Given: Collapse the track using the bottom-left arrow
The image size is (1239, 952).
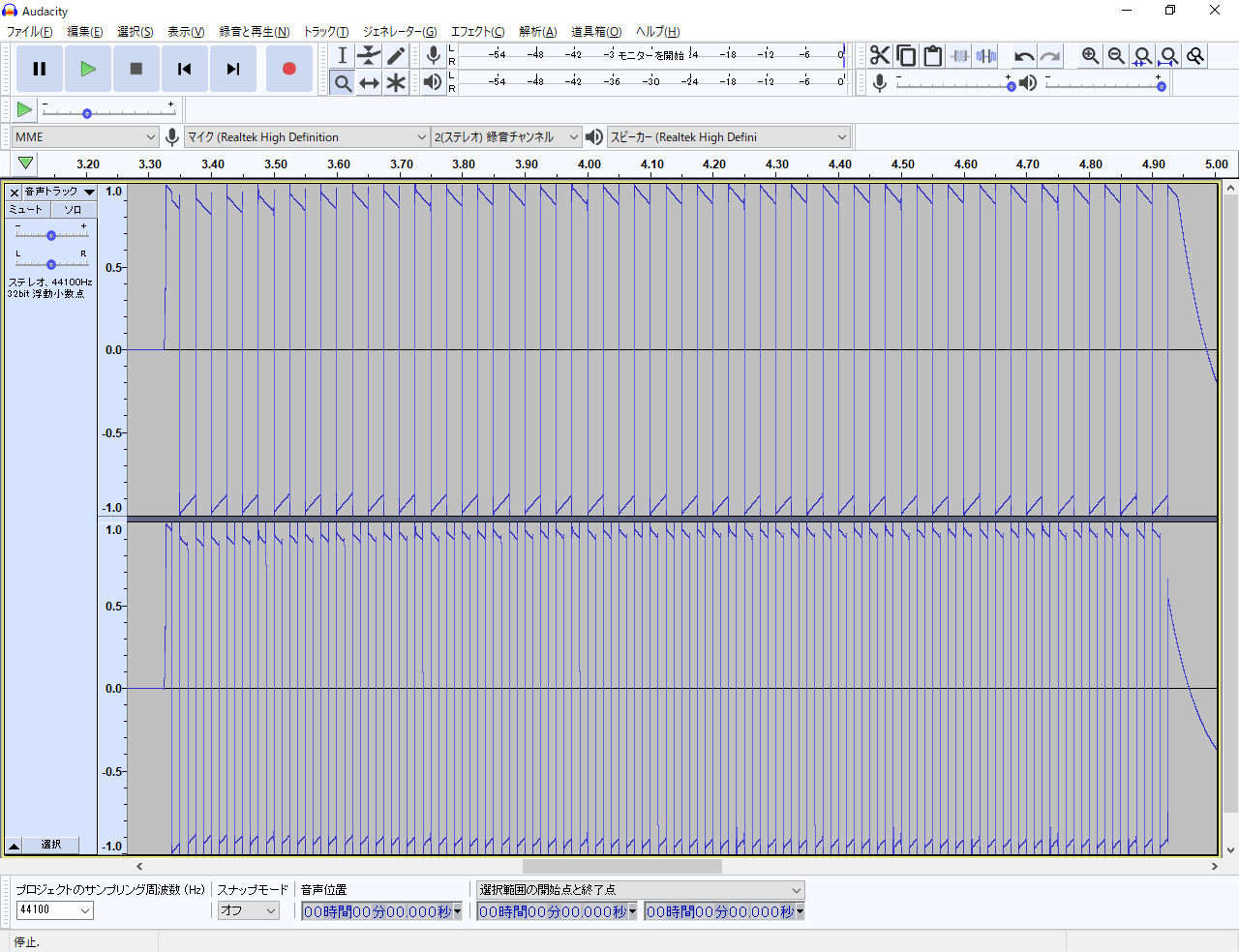Looking at the screenshot, I should tap(15, 846).
